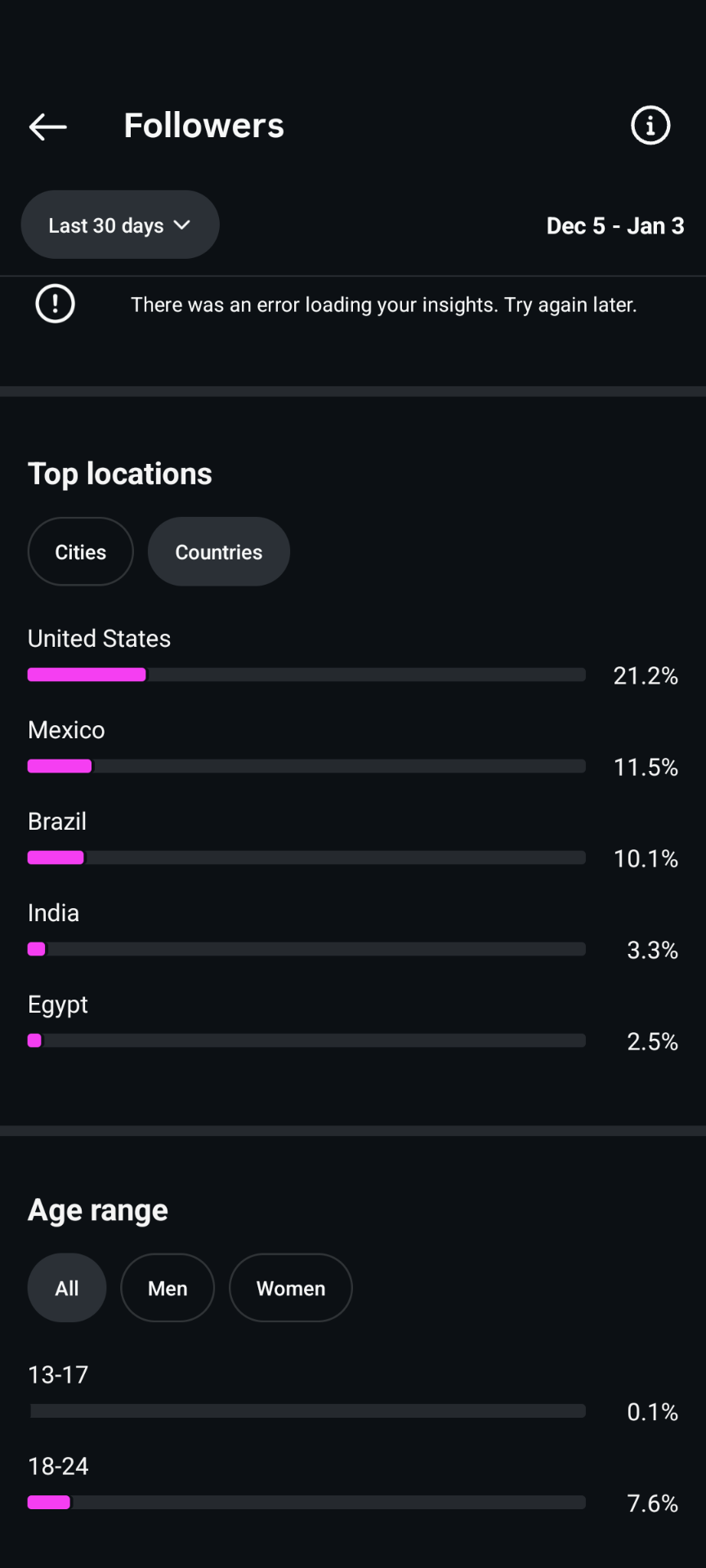Tap the United States percentage bar
706x1568 pixels.
306,675
